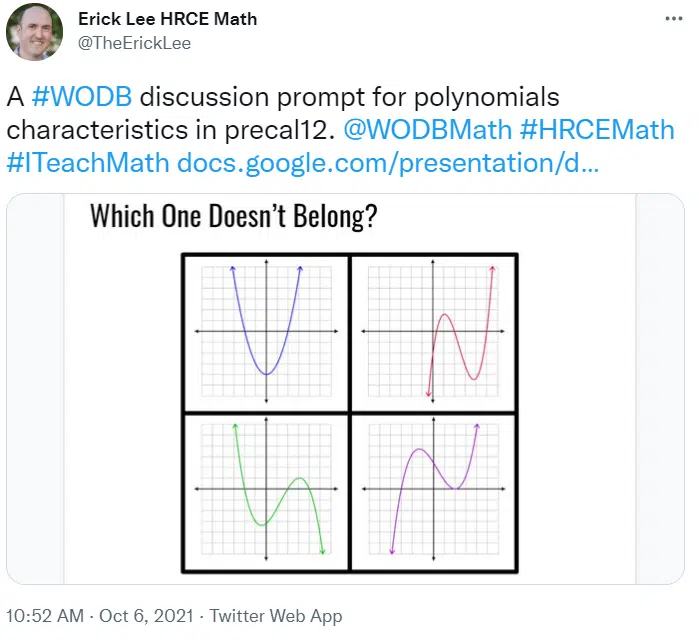Click the tweet text 'discussion prompt for polynomials'
Image resolution: width=699 pixels, height=640 pixels.
(350, 97)
